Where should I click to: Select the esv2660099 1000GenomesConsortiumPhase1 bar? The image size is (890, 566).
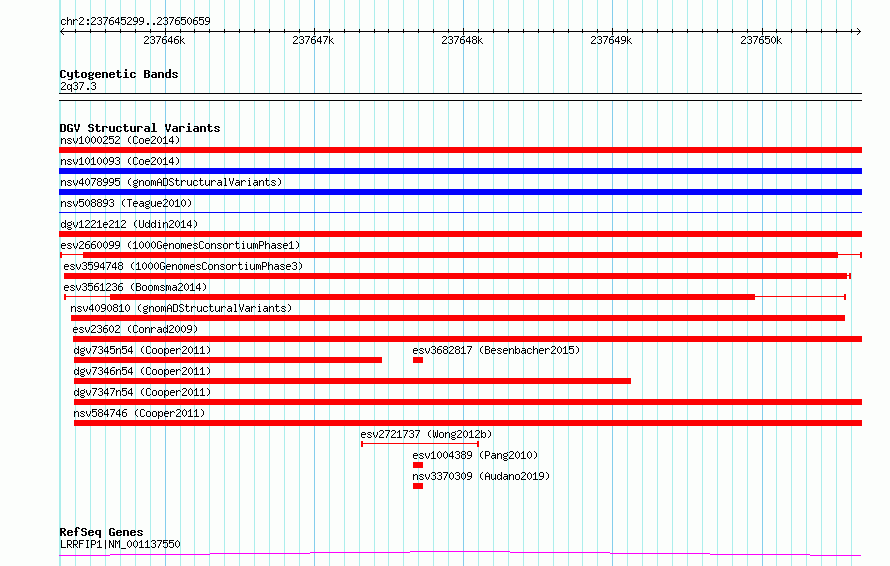(x=460, y=255)
